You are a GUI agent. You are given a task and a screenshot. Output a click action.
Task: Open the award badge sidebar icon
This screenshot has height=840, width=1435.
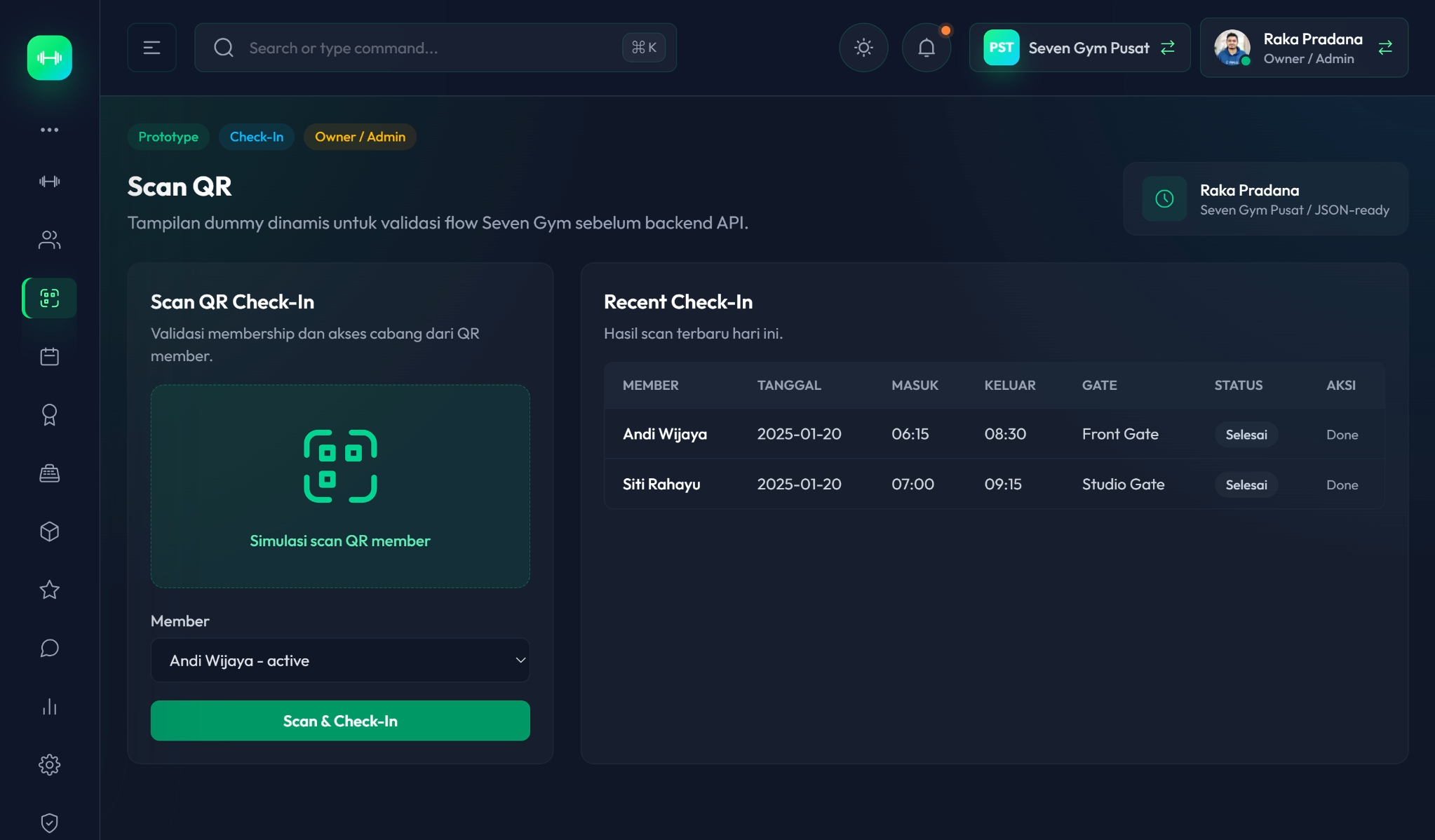(x=49, y=414)
